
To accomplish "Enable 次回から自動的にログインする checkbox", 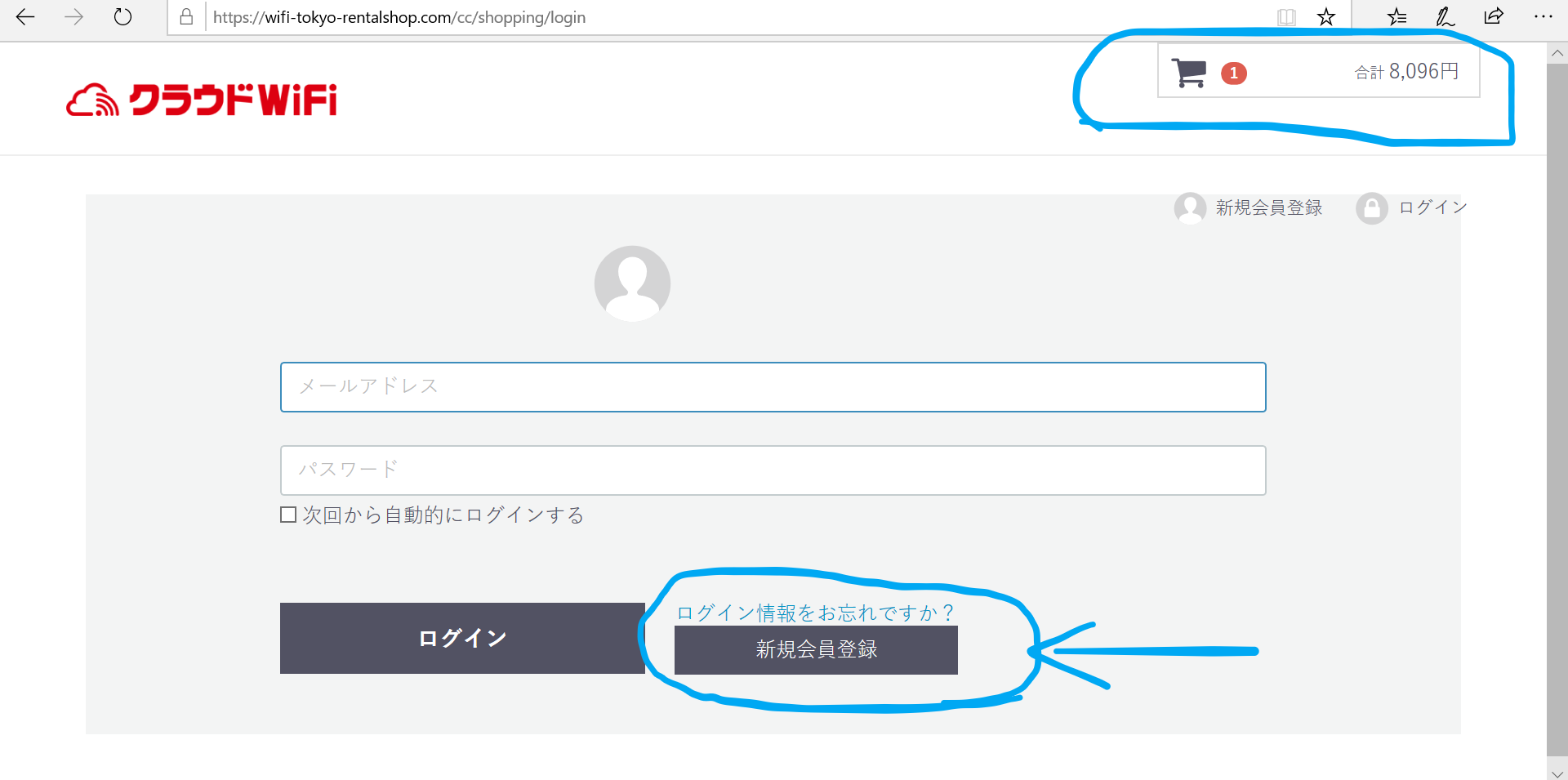I will [x=288, y=515].
